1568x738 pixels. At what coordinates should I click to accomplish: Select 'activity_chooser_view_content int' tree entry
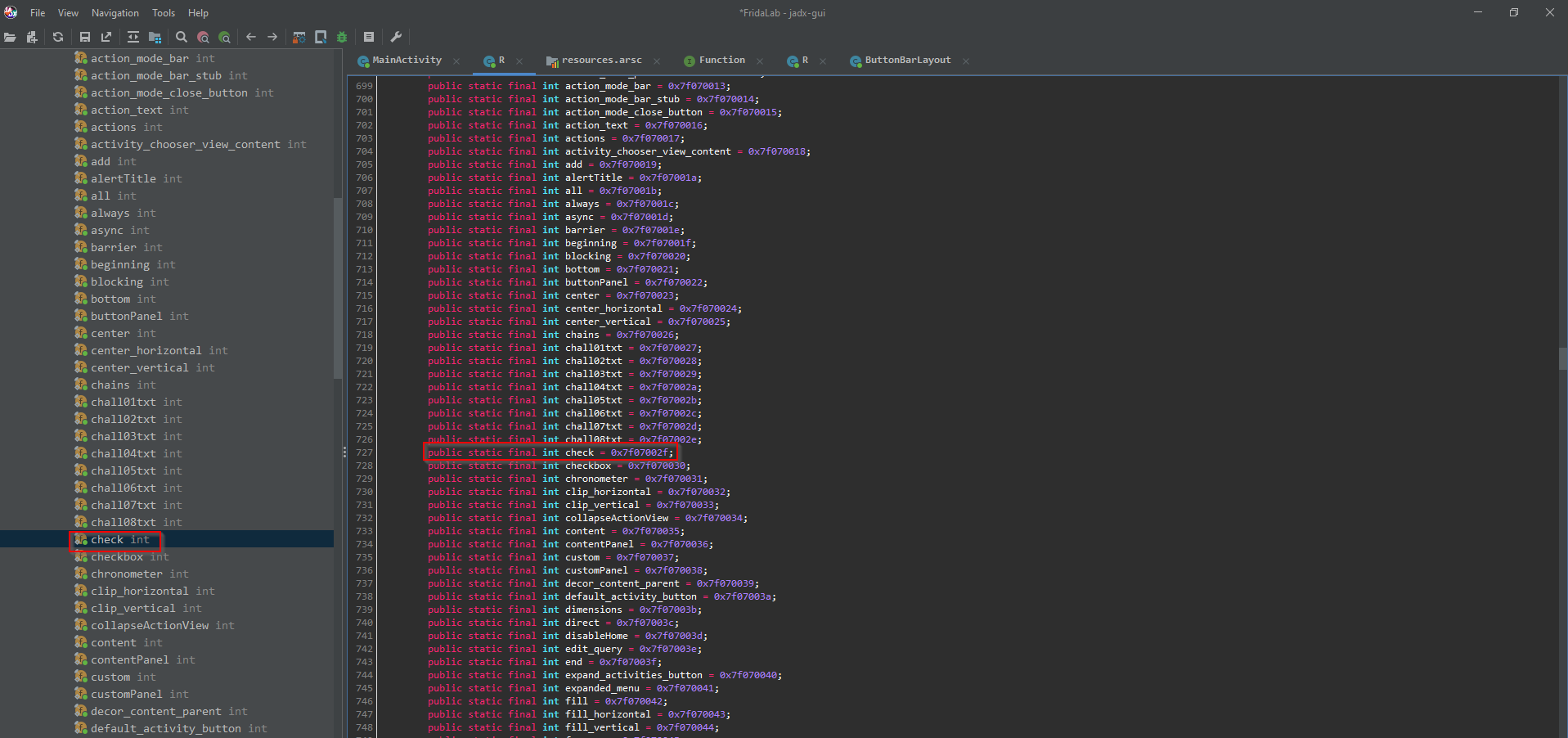[199, 144]
